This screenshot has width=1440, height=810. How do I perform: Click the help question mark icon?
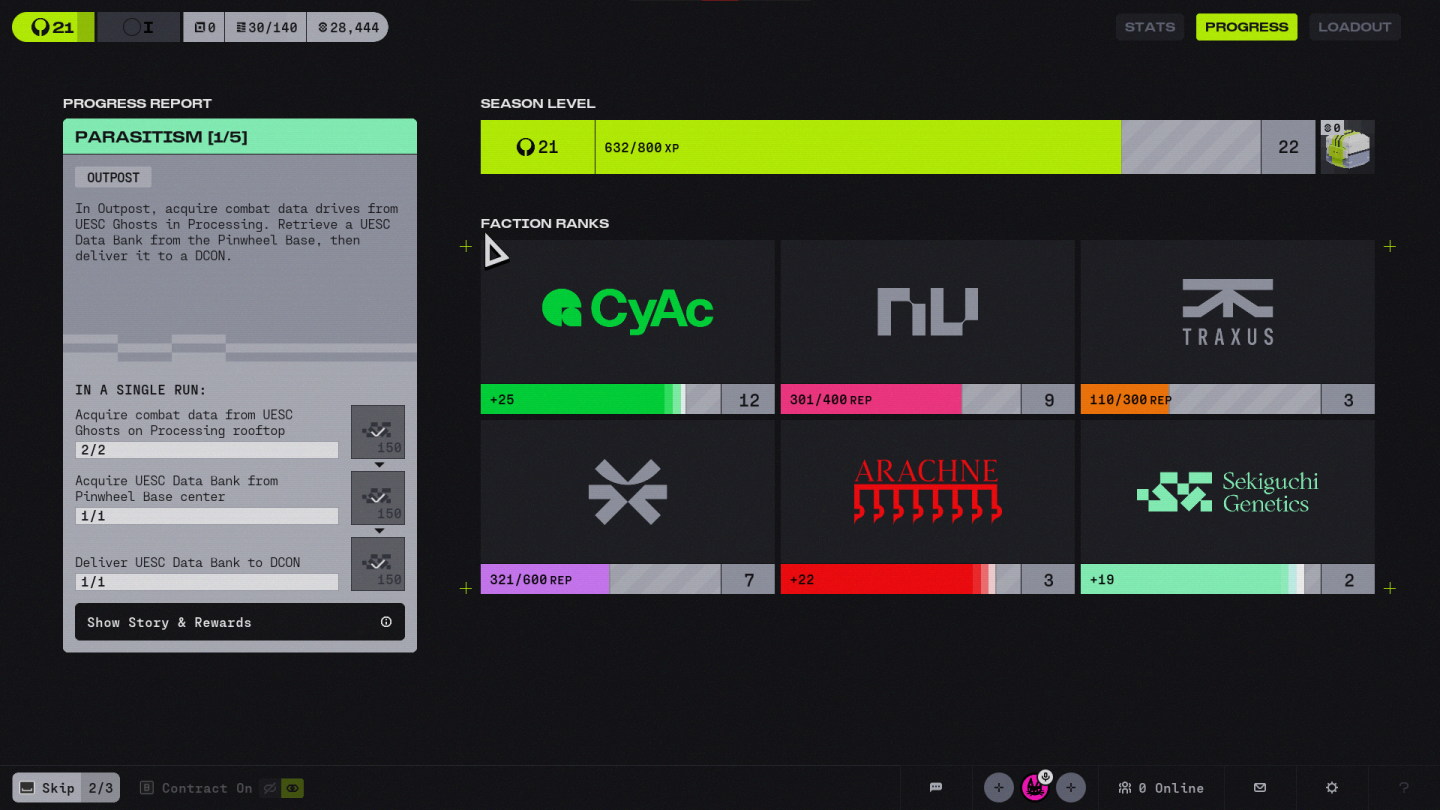[x=1404, y=787]
